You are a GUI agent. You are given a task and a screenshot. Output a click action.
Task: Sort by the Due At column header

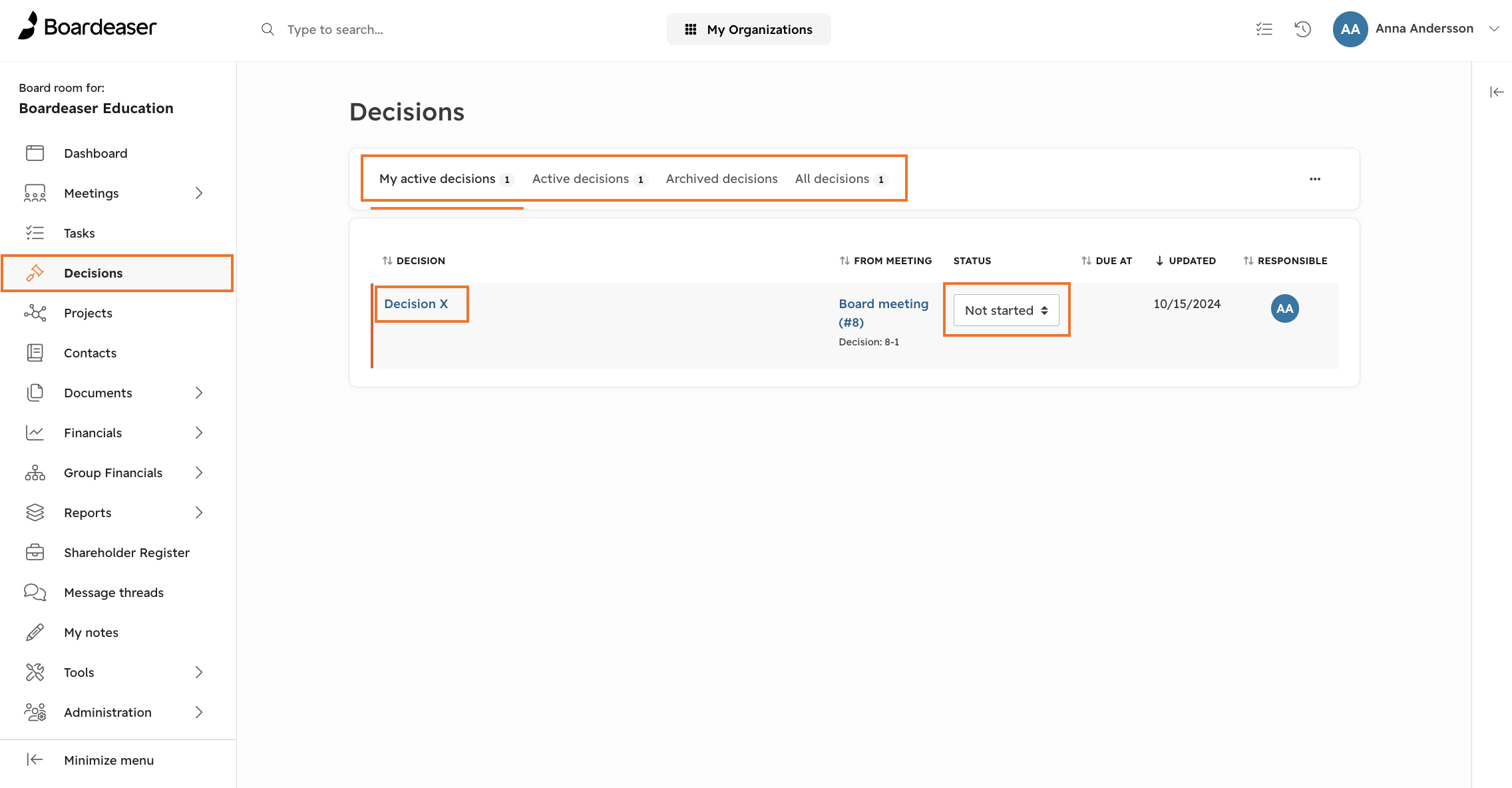click(1107, 261)
